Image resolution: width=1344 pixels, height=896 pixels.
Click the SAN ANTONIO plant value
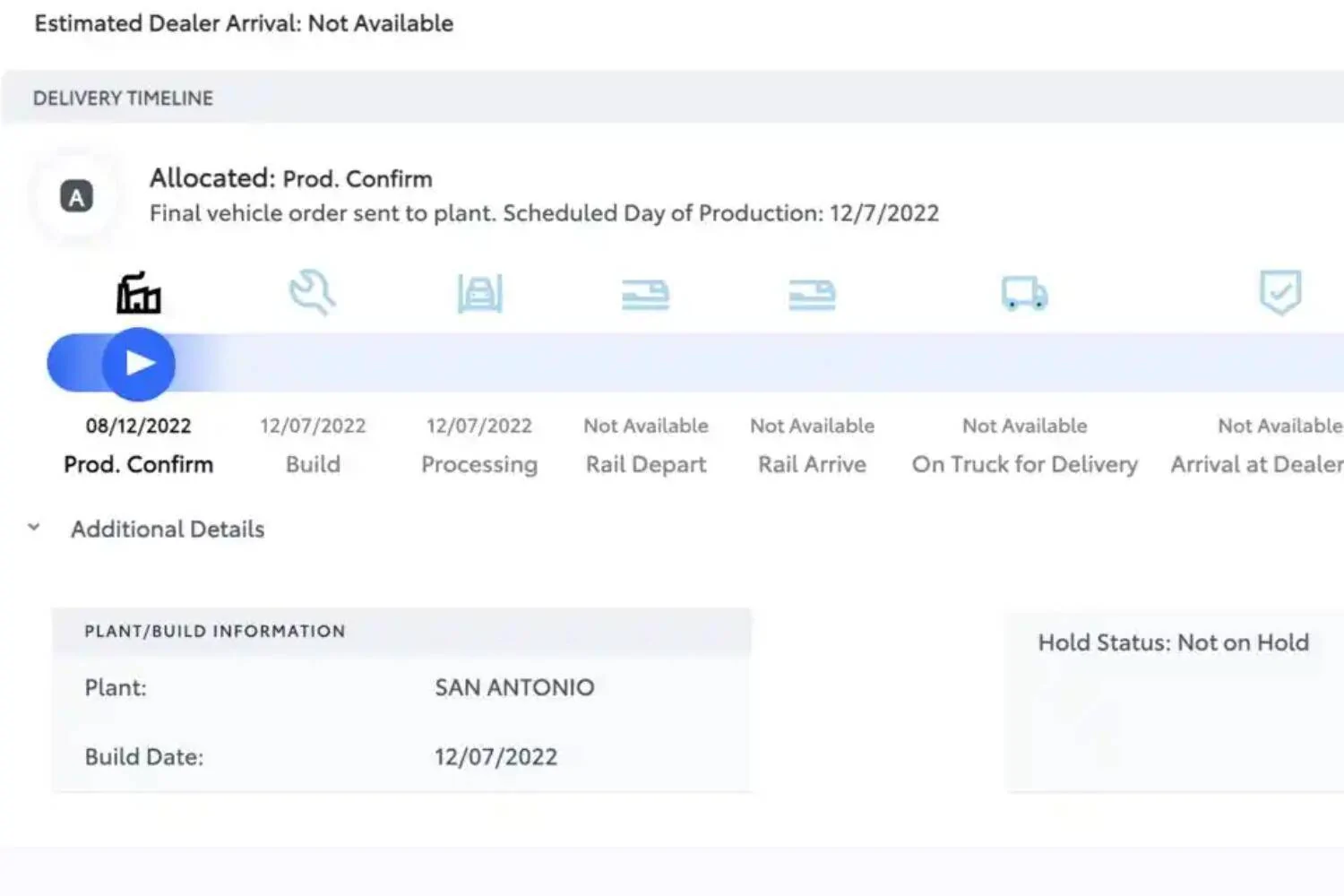tap(514, 687)
